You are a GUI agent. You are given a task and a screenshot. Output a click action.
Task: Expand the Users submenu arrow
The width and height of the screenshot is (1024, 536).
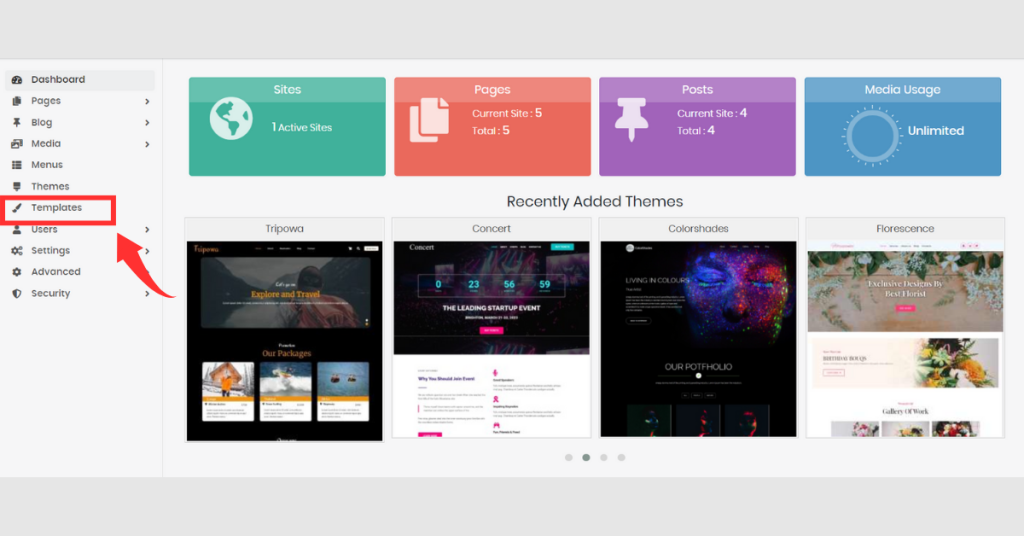click(x=147, y=230)
